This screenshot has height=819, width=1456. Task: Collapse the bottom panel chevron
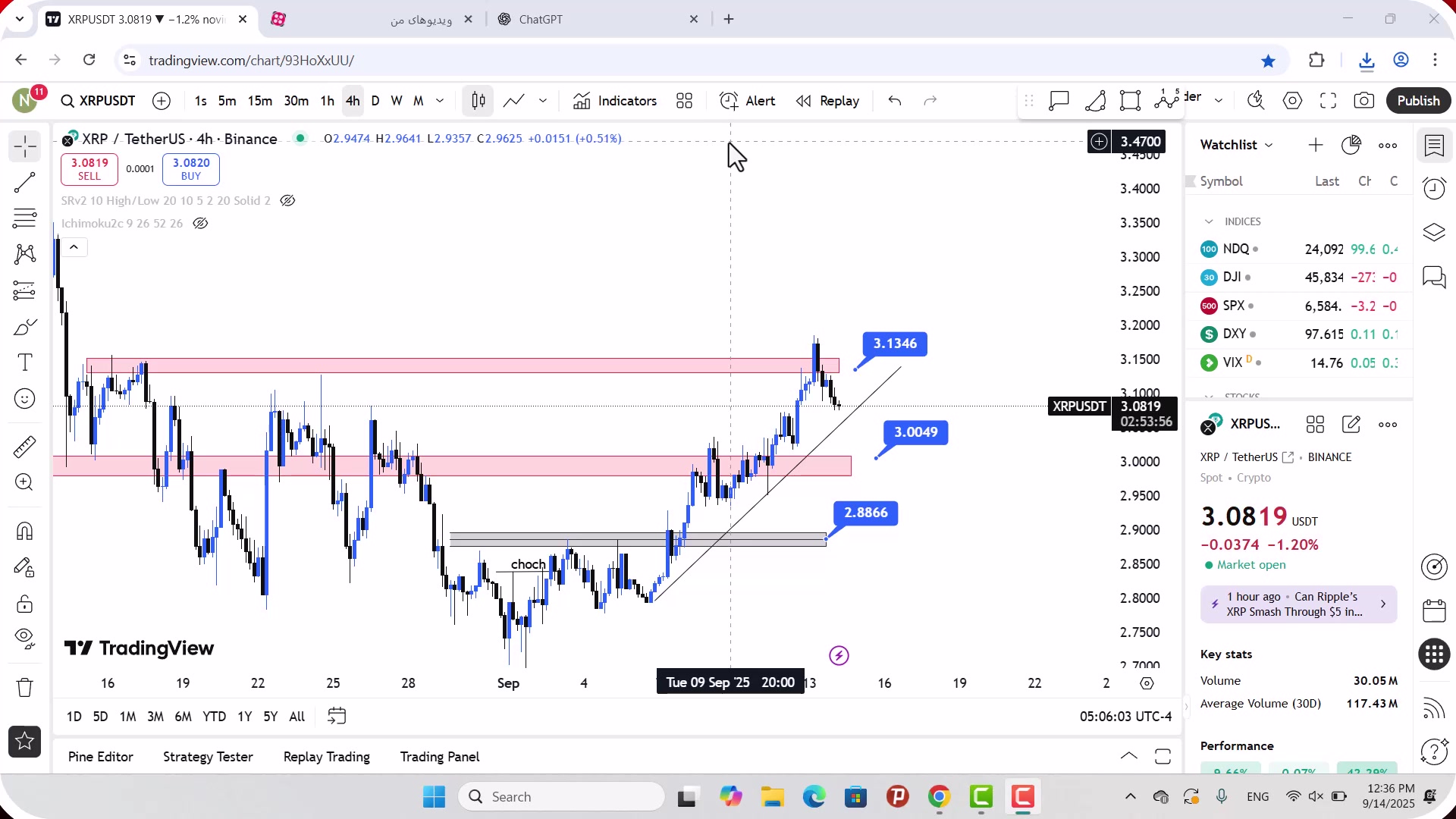coord(1128,756)
